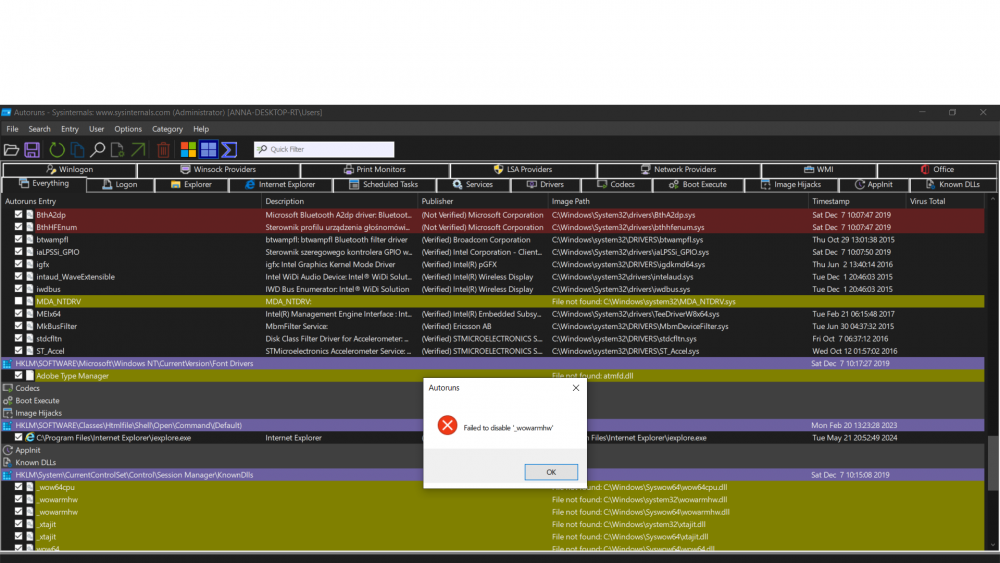Screen dimensions: 1000x563
Task: Uncheck the BthA2dp entry checkbox
Action: click(x=19, y=215)
